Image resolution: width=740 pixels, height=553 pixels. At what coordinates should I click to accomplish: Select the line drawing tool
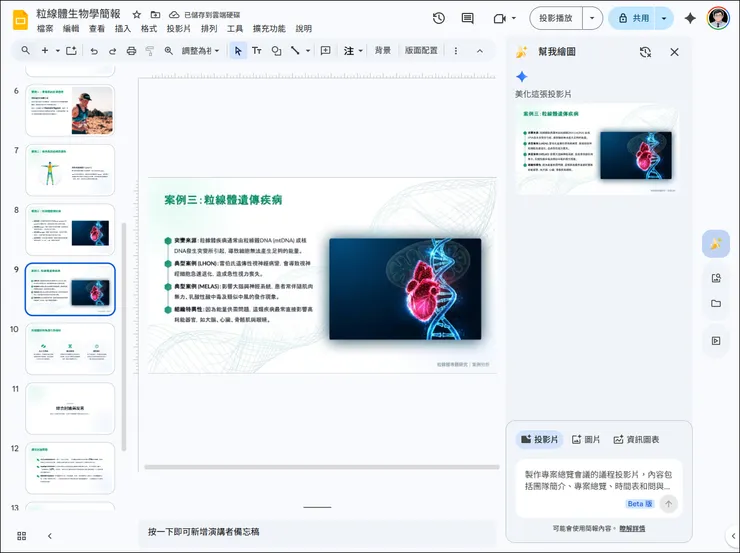pyautogui.click(x=295, y=50)
